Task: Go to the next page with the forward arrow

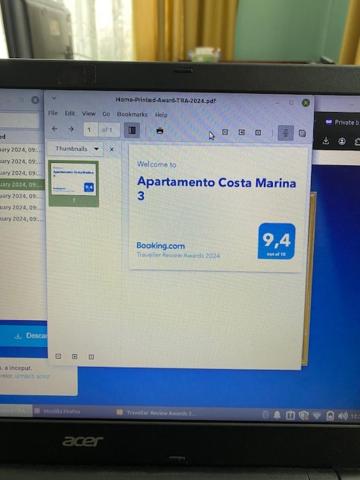Action: click(71, 129)
